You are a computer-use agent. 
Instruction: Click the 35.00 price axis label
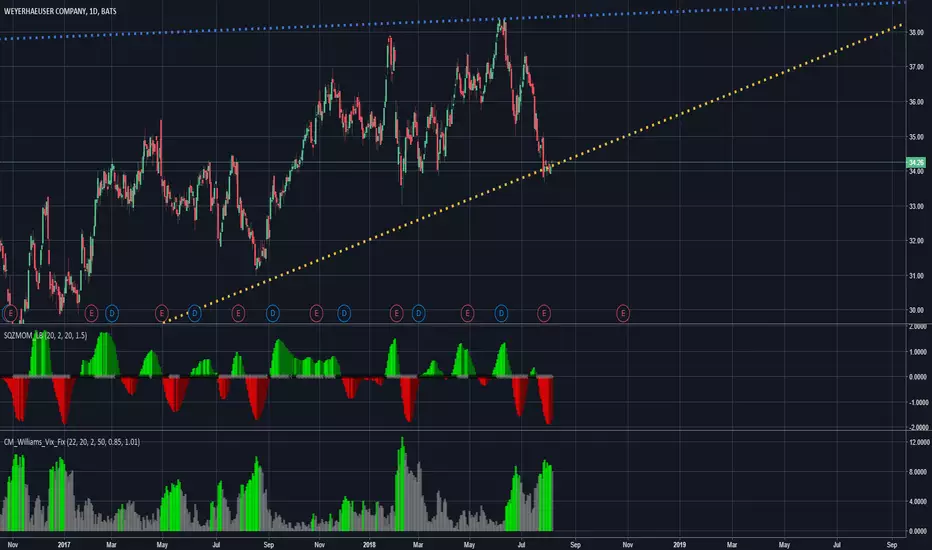click(x=916, y=137)
